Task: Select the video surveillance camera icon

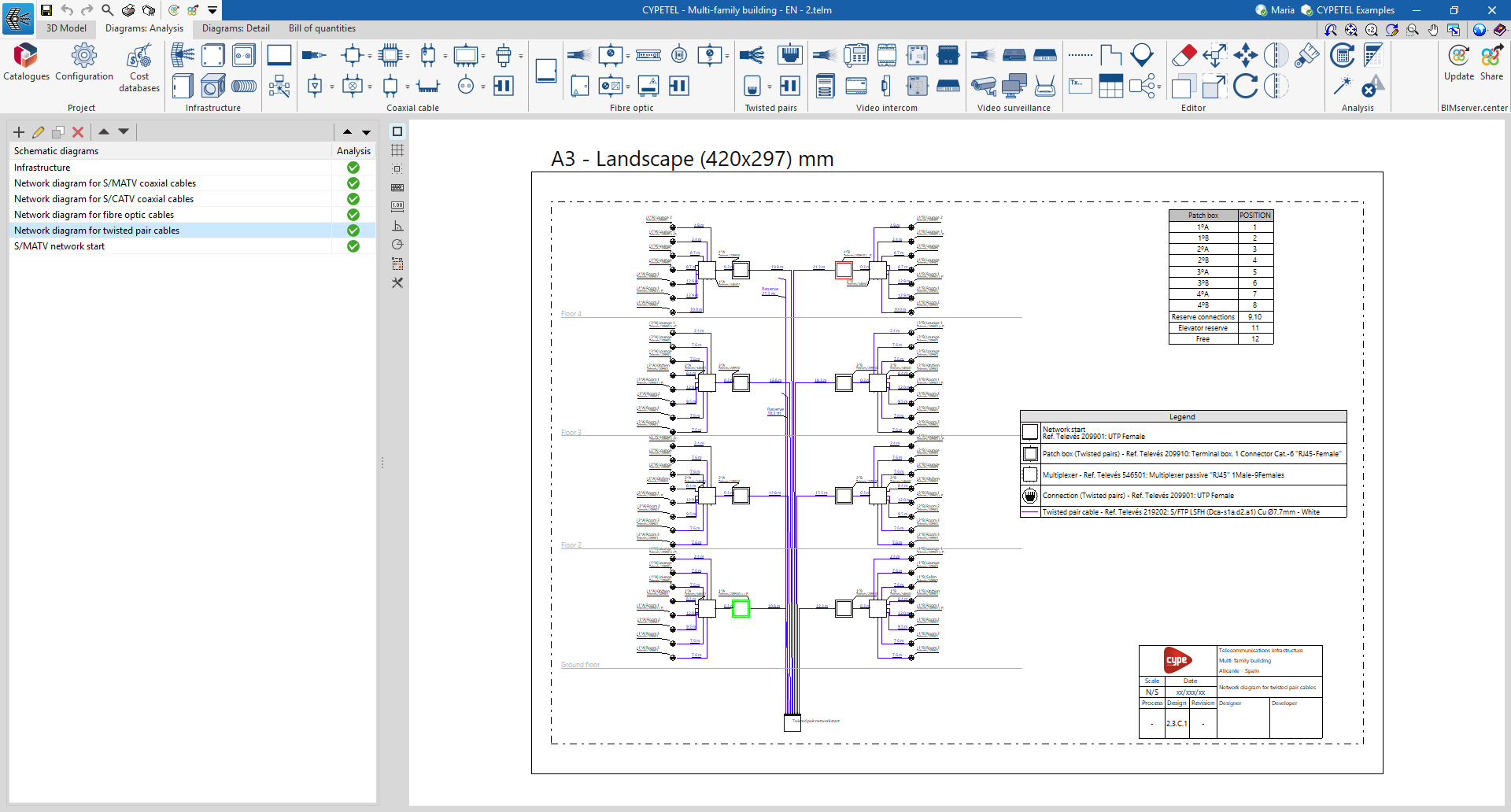Action: tap(983, 86)
